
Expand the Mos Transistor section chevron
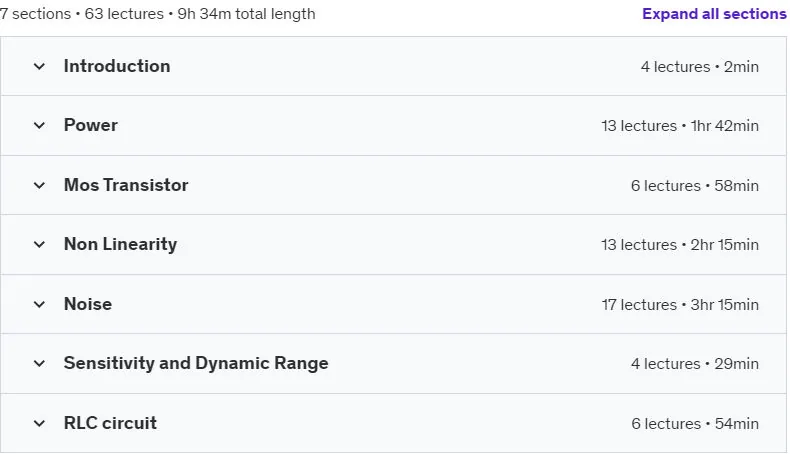(x=39, y=185)
